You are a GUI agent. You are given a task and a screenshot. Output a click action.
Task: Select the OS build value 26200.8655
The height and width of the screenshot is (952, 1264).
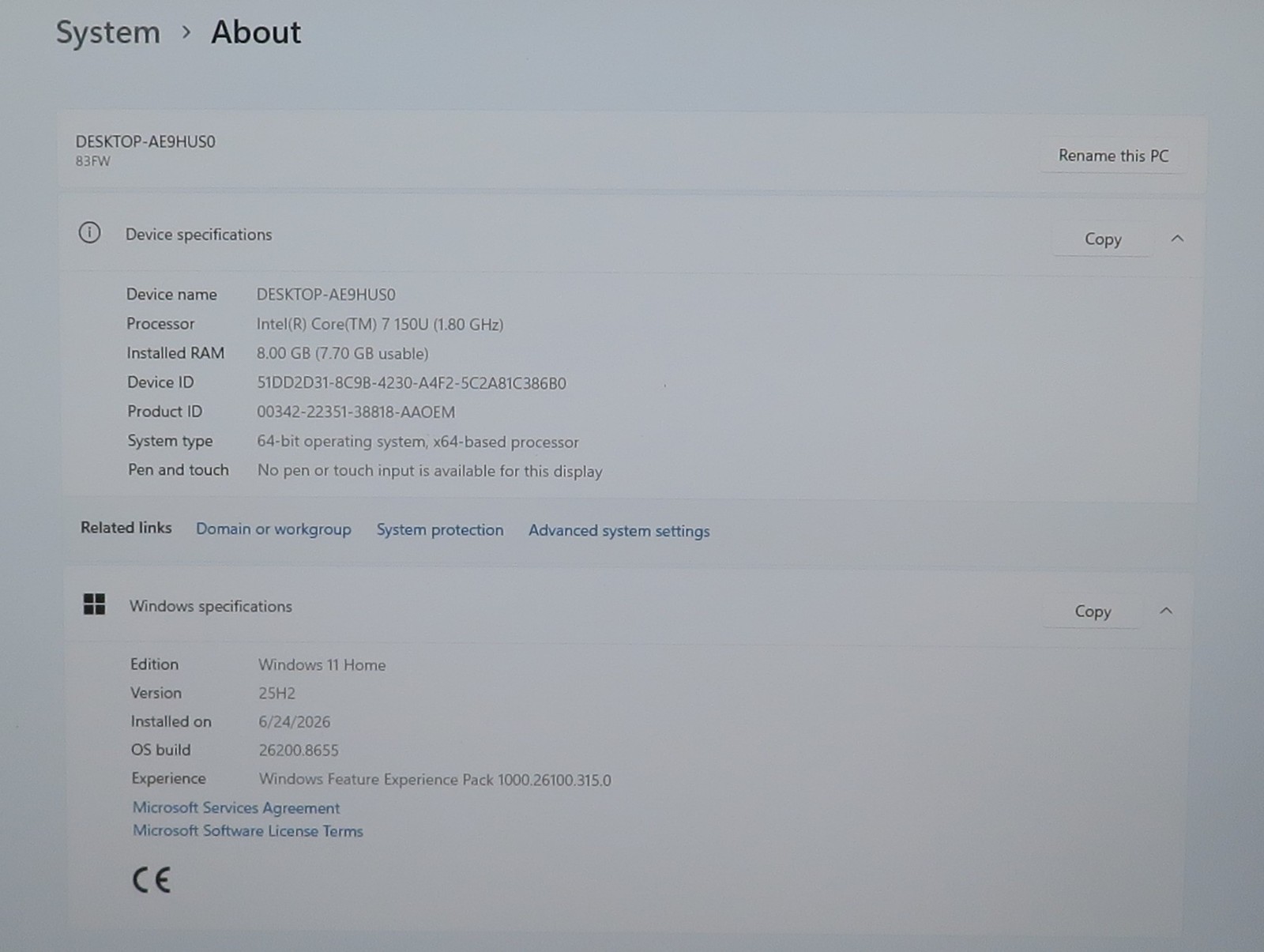(299, 750)
